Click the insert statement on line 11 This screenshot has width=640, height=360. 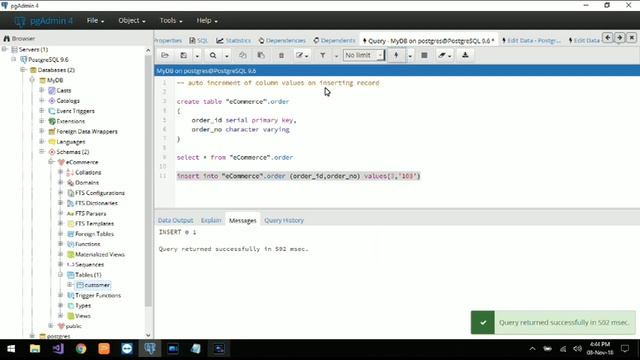[x=298, y=176]
